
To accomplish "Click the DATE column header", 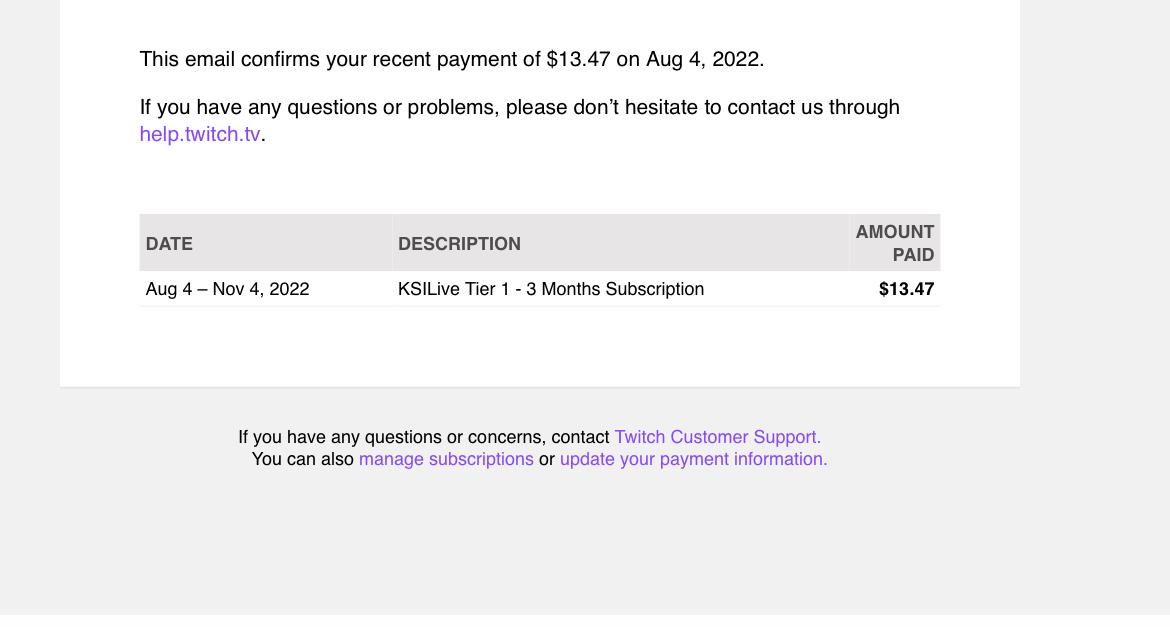I will pyautogui.click(x=169, y=244).
